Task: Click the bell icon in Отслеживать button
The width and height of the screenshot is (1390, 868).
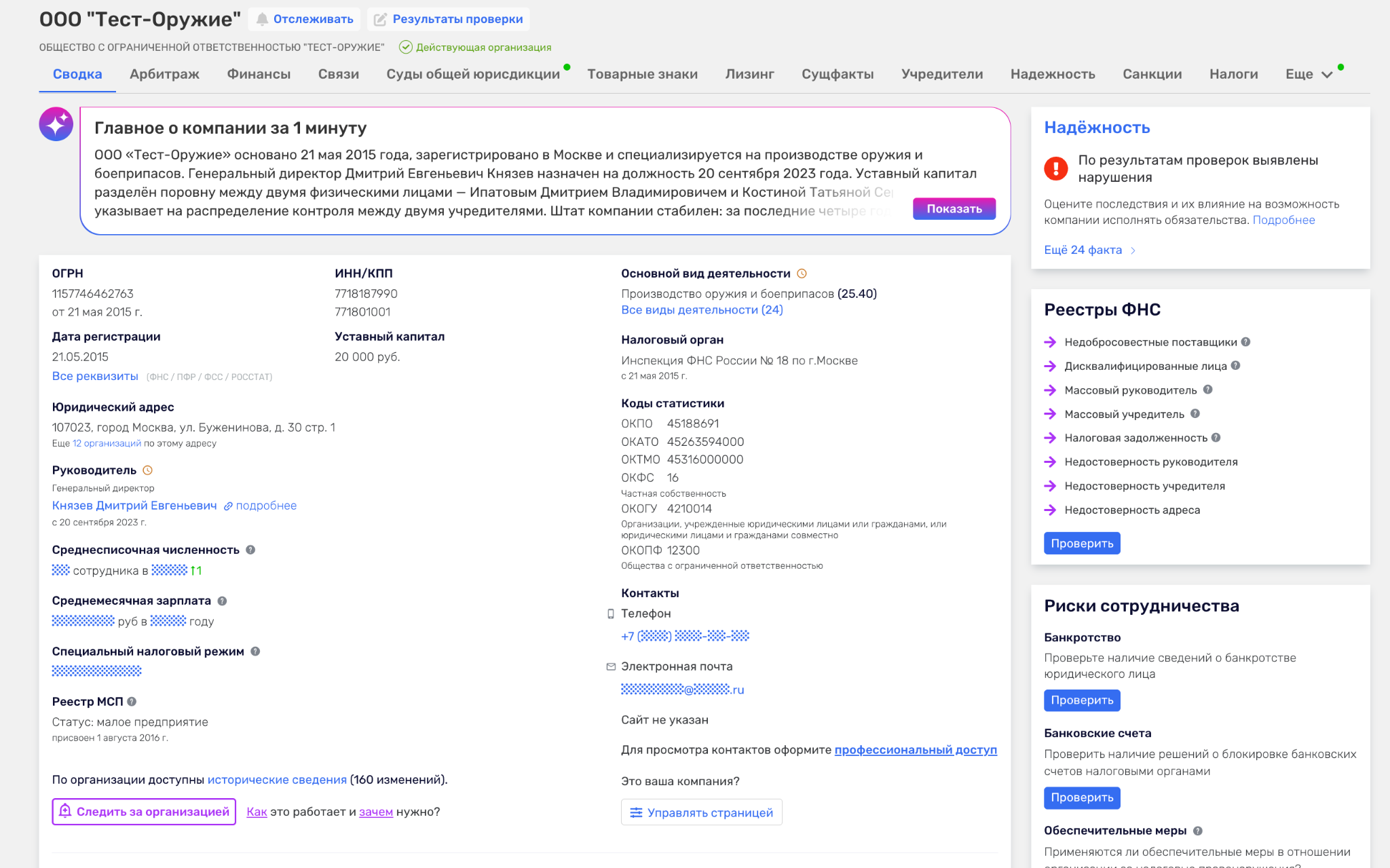Action: [x=262, y=19]
